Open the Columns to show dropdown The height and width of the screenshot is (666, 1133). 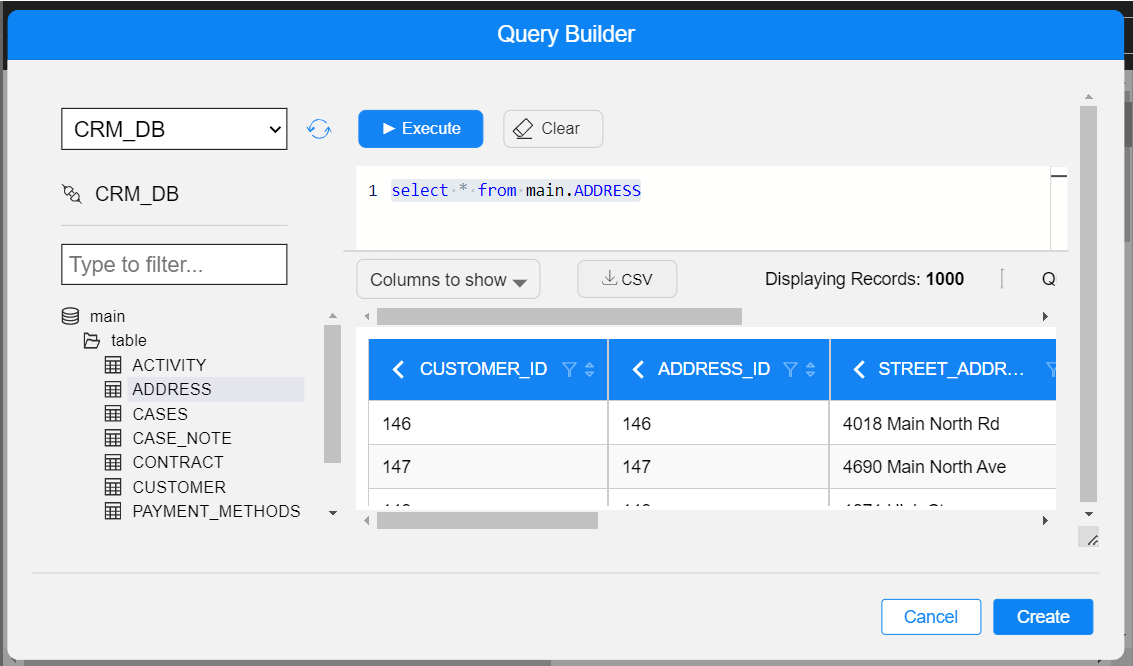(448, 280)
